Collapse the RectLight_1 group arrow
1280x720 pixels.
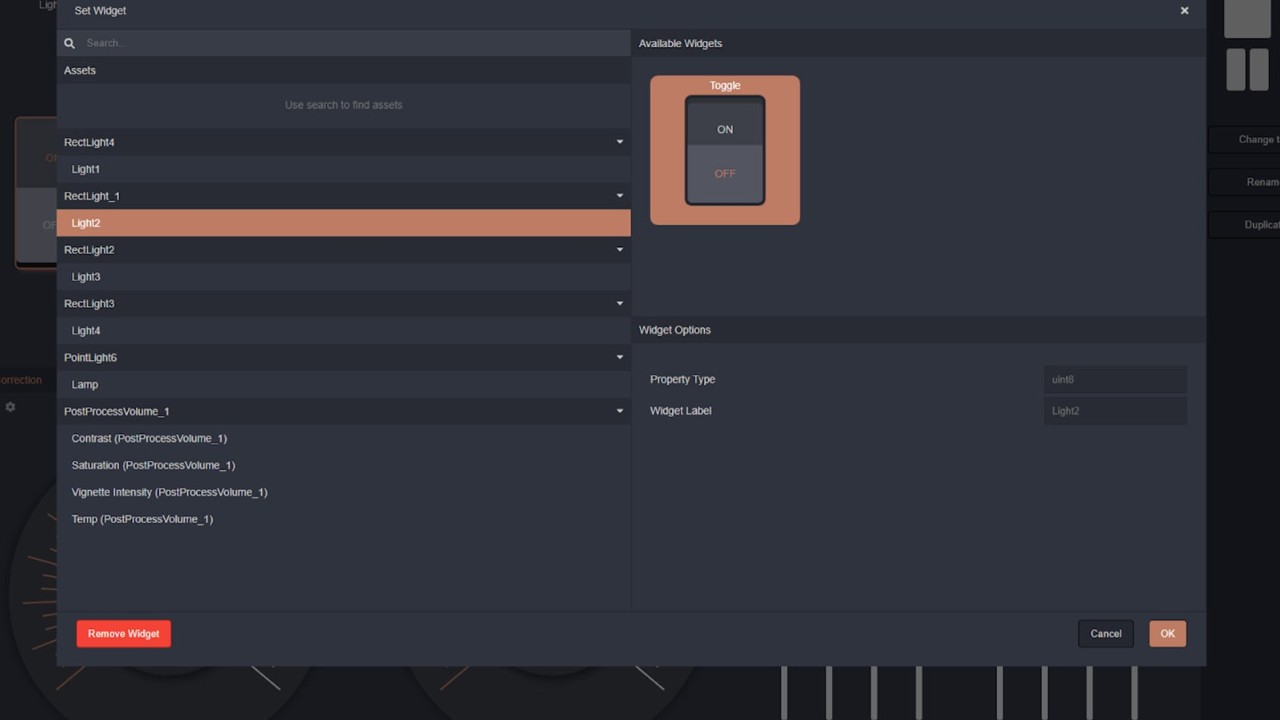(619, 196)
